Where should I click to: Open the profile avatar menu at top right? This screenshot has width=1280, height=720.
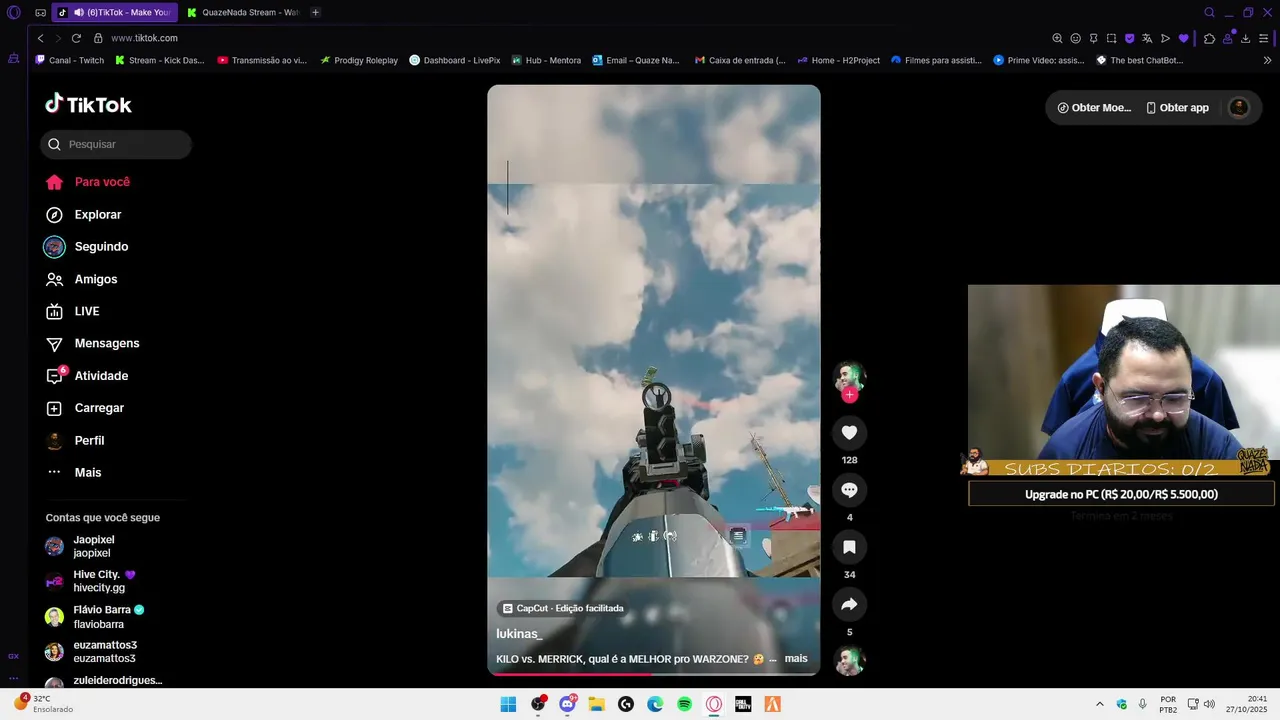[x=1238, y=108]
